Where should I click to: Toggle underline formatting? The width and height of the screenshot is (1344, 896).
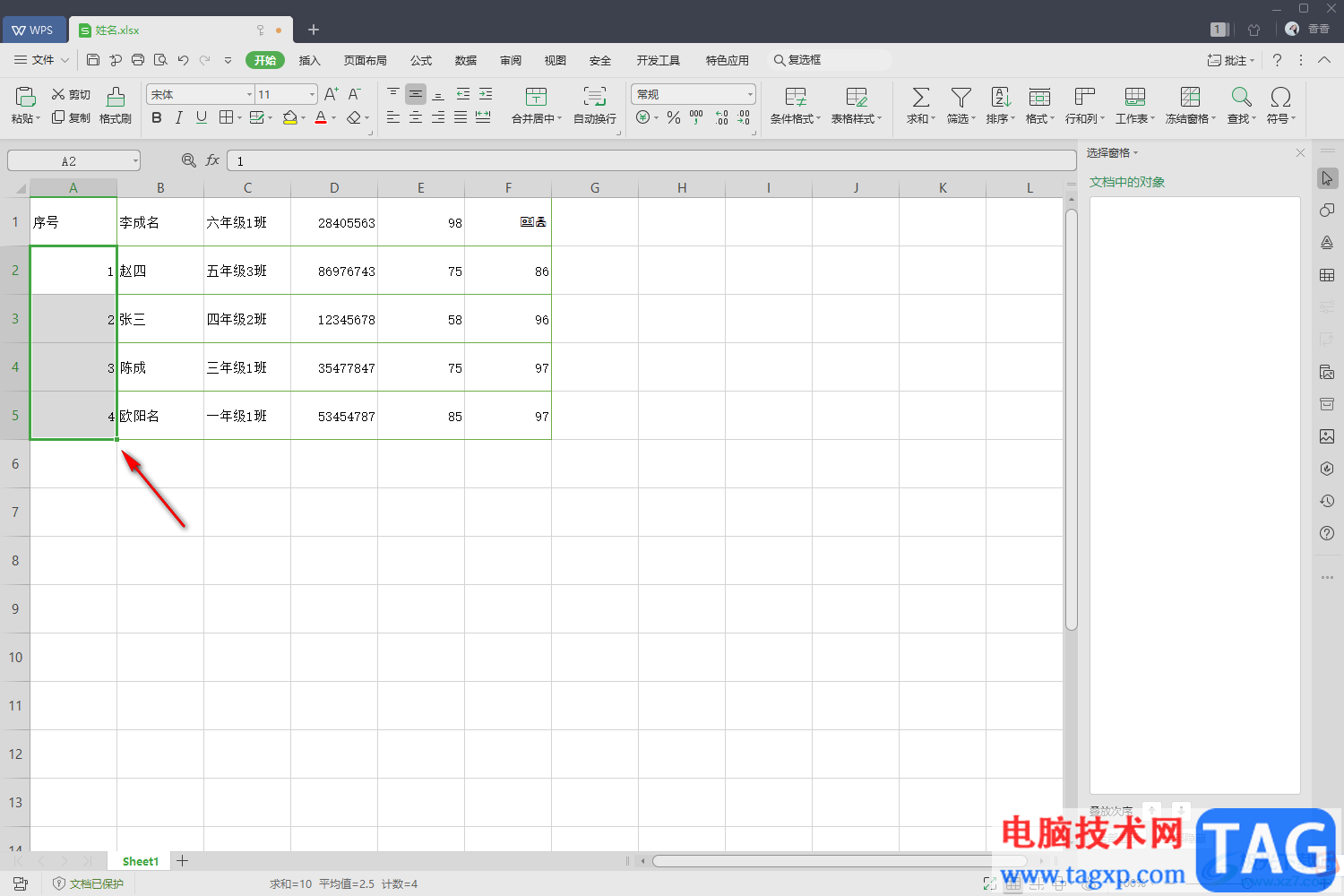[202, 117]
